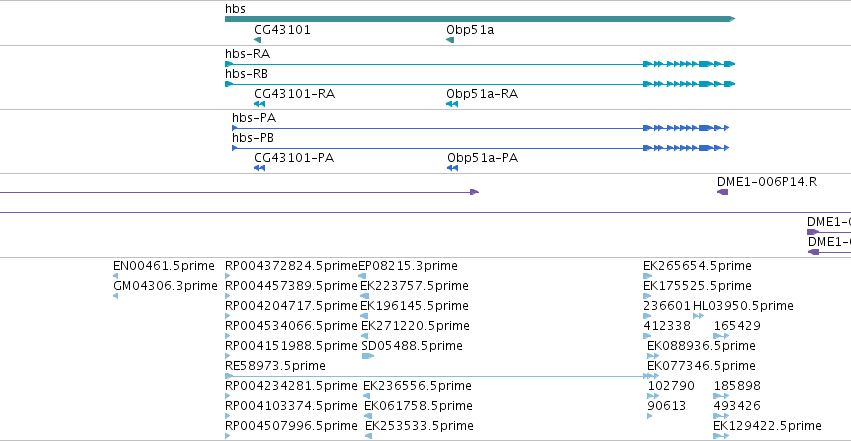Click the 102790 feature arrow glyph
Screen dimensions: 851x441
(653, 396)
